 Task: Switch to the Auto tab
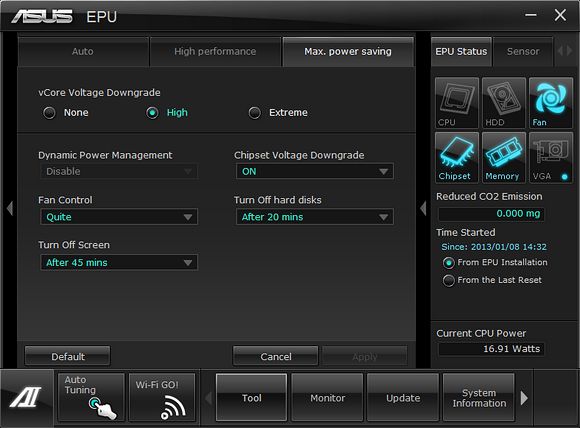[x=83, y=51]
